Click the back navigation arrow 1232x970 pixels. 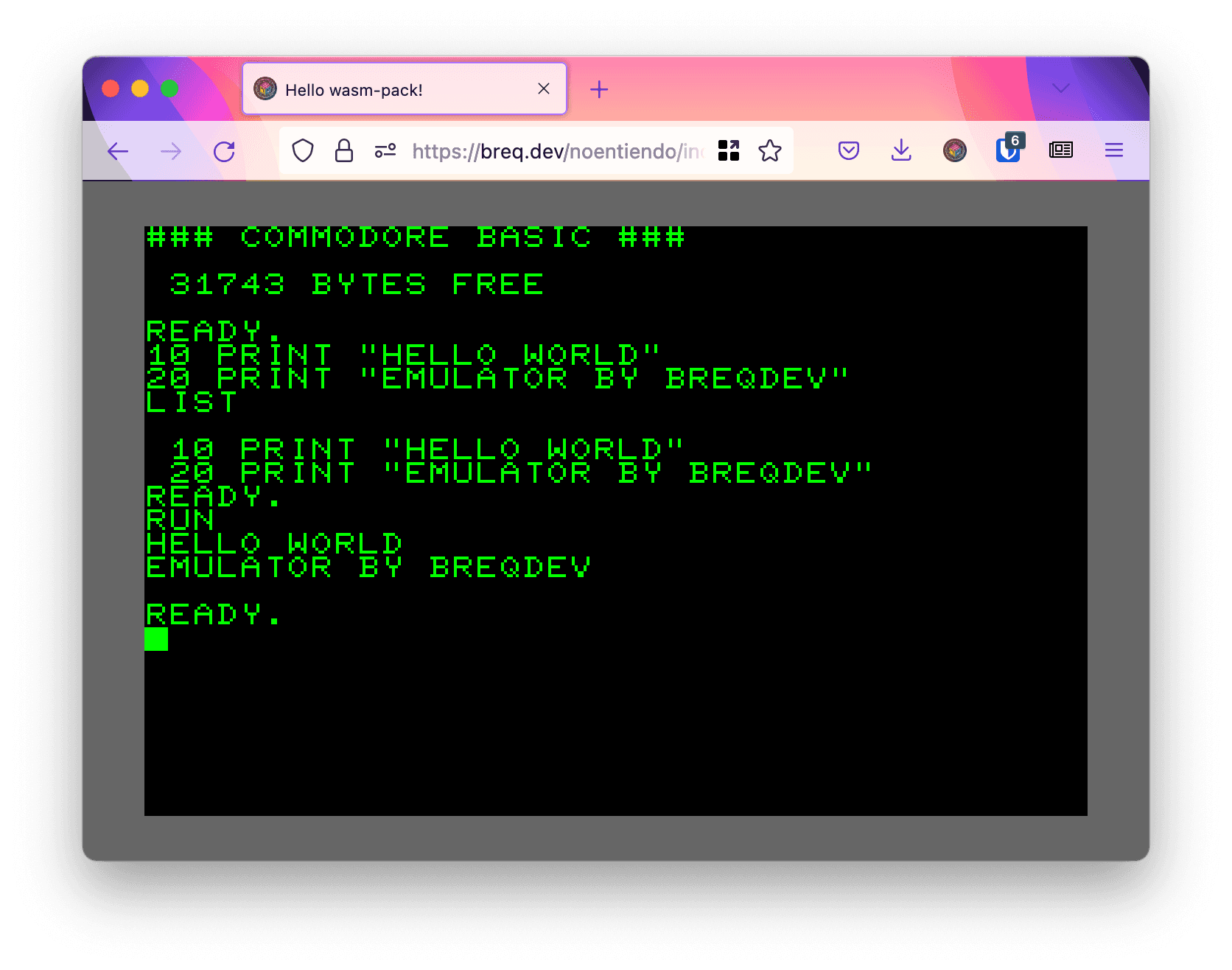click(x=118, y=152)
